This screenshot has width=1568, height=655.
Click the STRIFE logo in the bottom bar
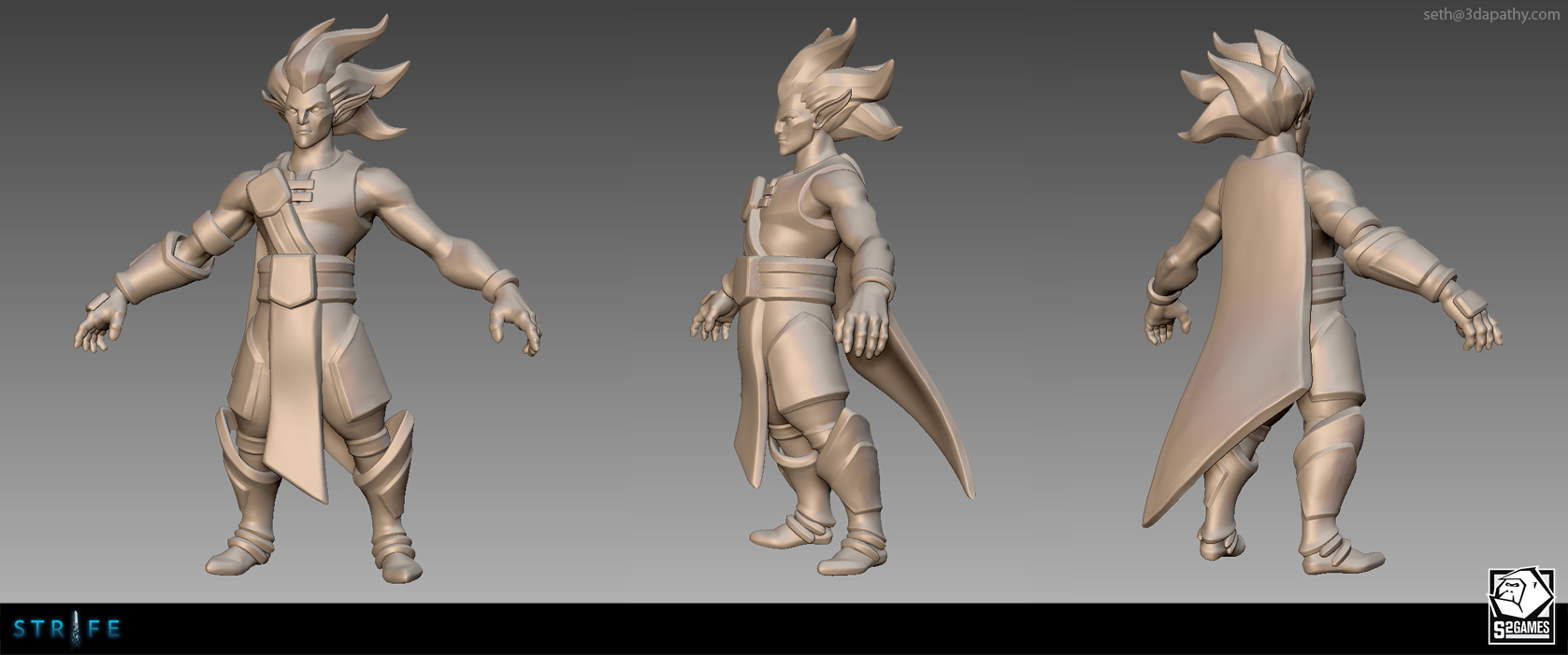(x=66, y=629)
